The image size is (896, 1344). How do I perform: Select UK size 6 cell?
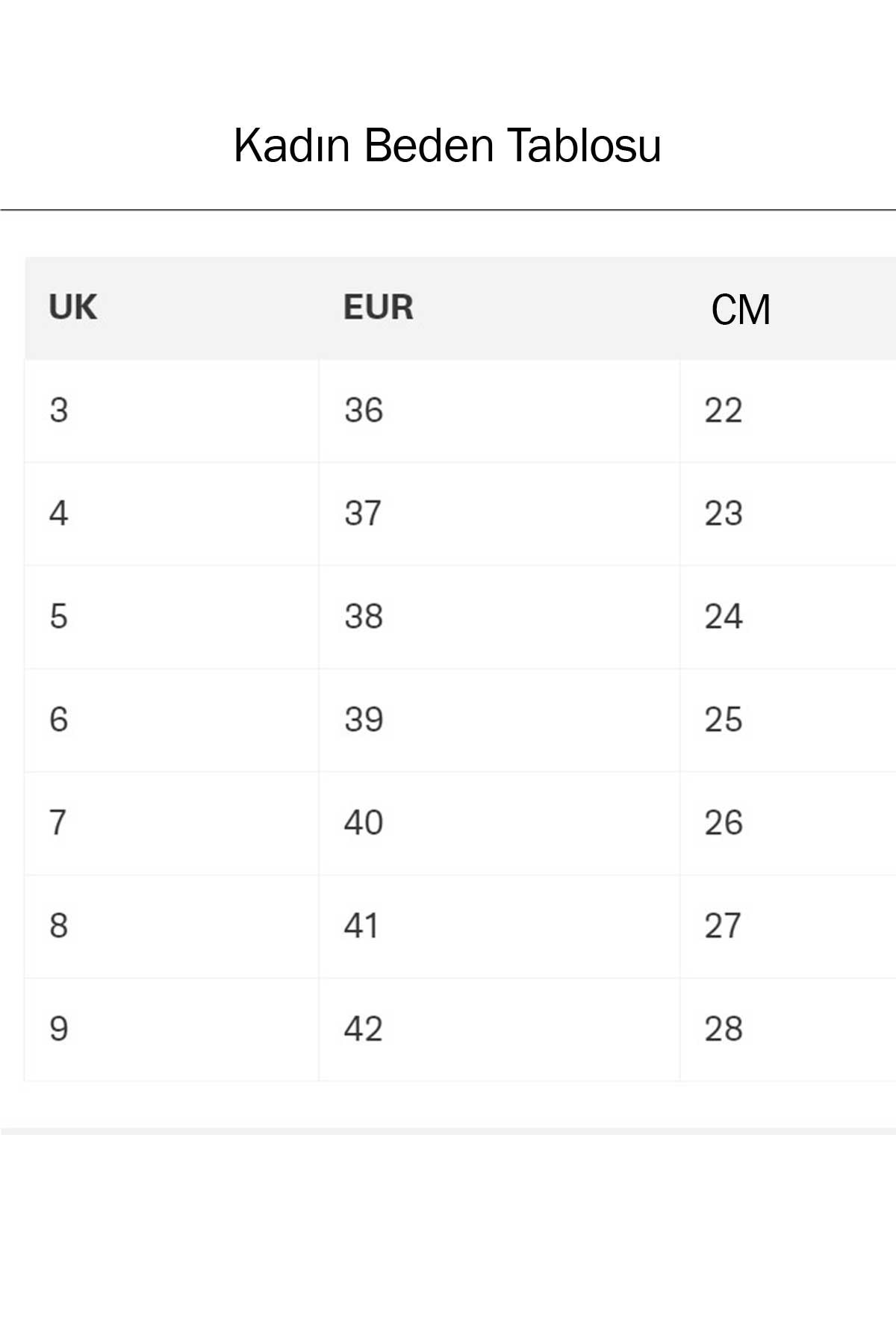[x=59, y=719]
